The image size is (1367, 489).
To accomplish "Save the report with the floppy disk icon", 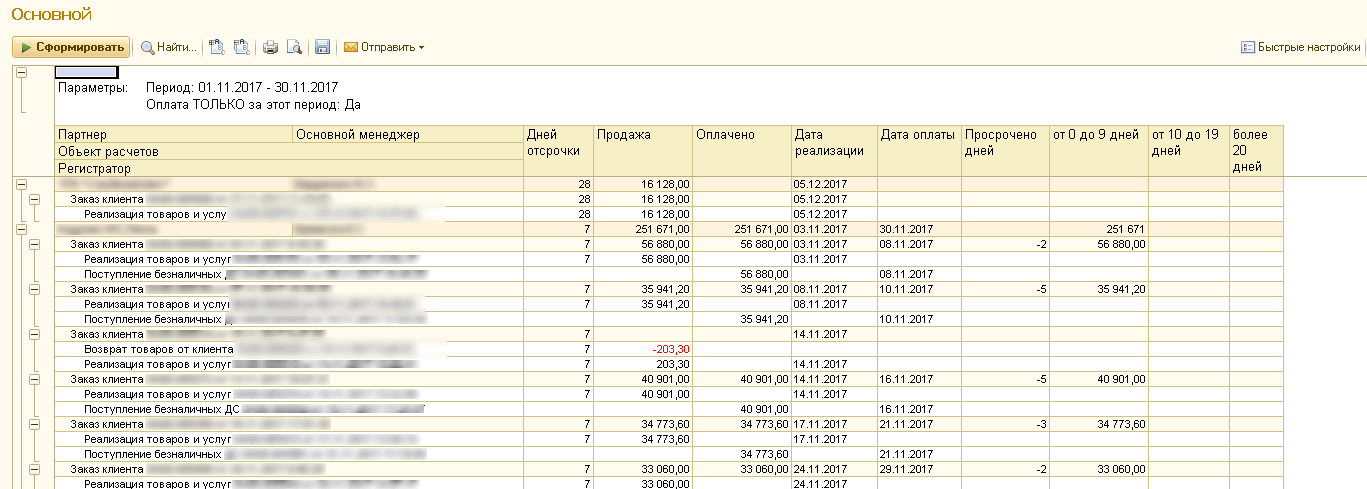I will (322, 47).
